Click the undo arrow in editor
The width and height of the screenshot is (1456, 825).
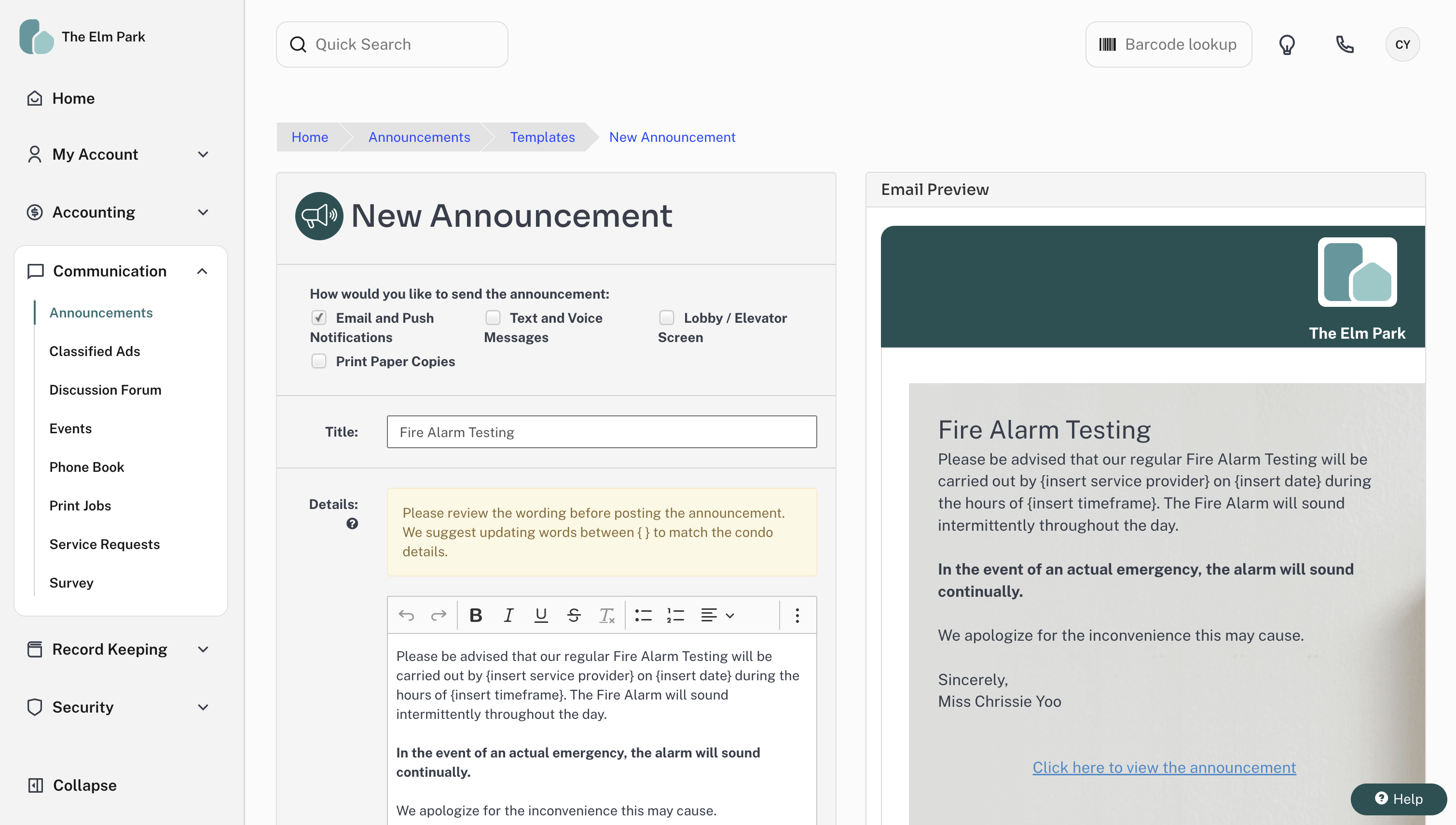[x=406, y=615]
